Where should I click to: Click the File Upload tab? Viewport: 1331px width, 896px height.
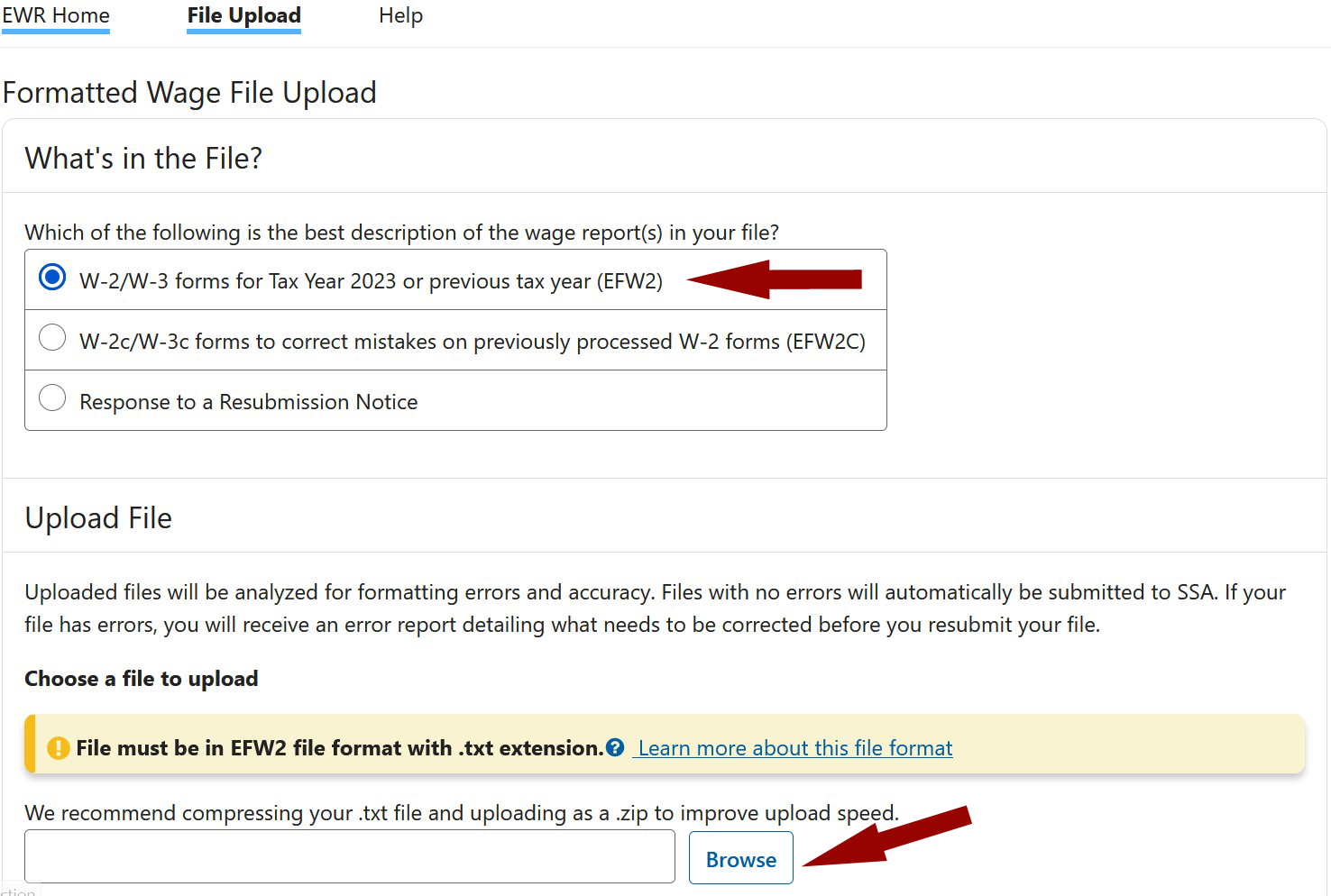(x=243, y=15)
